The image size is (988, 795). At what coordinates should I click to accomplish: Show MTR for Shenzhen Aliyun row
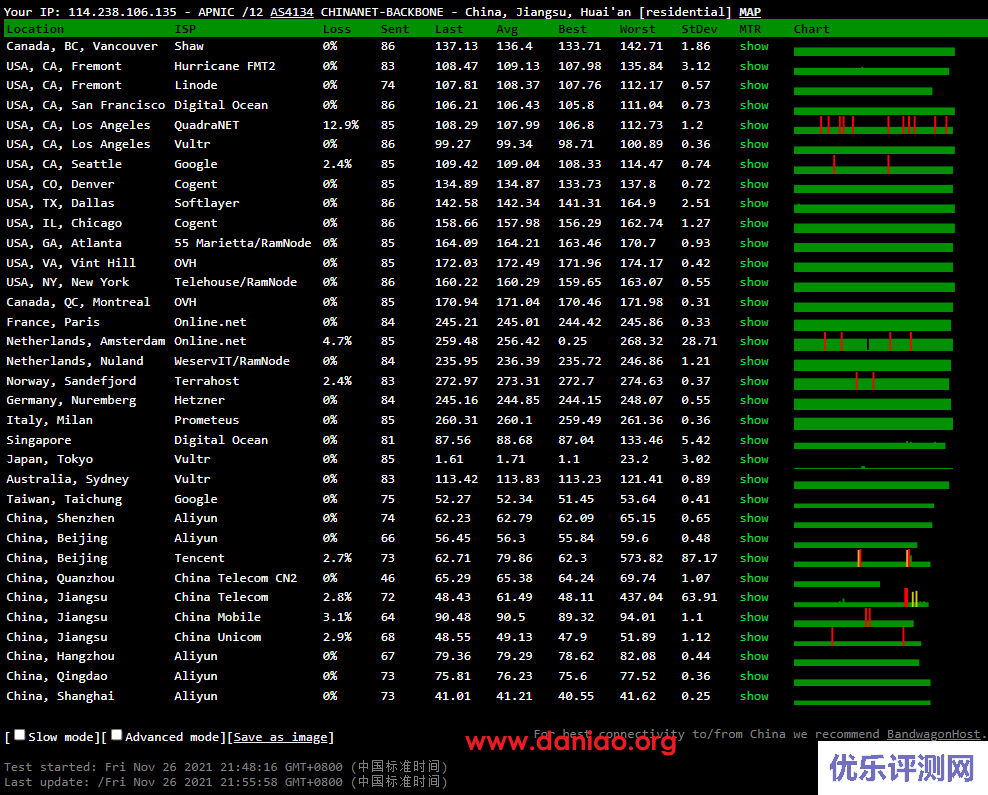pyautogui.click(x=754, y=518)
